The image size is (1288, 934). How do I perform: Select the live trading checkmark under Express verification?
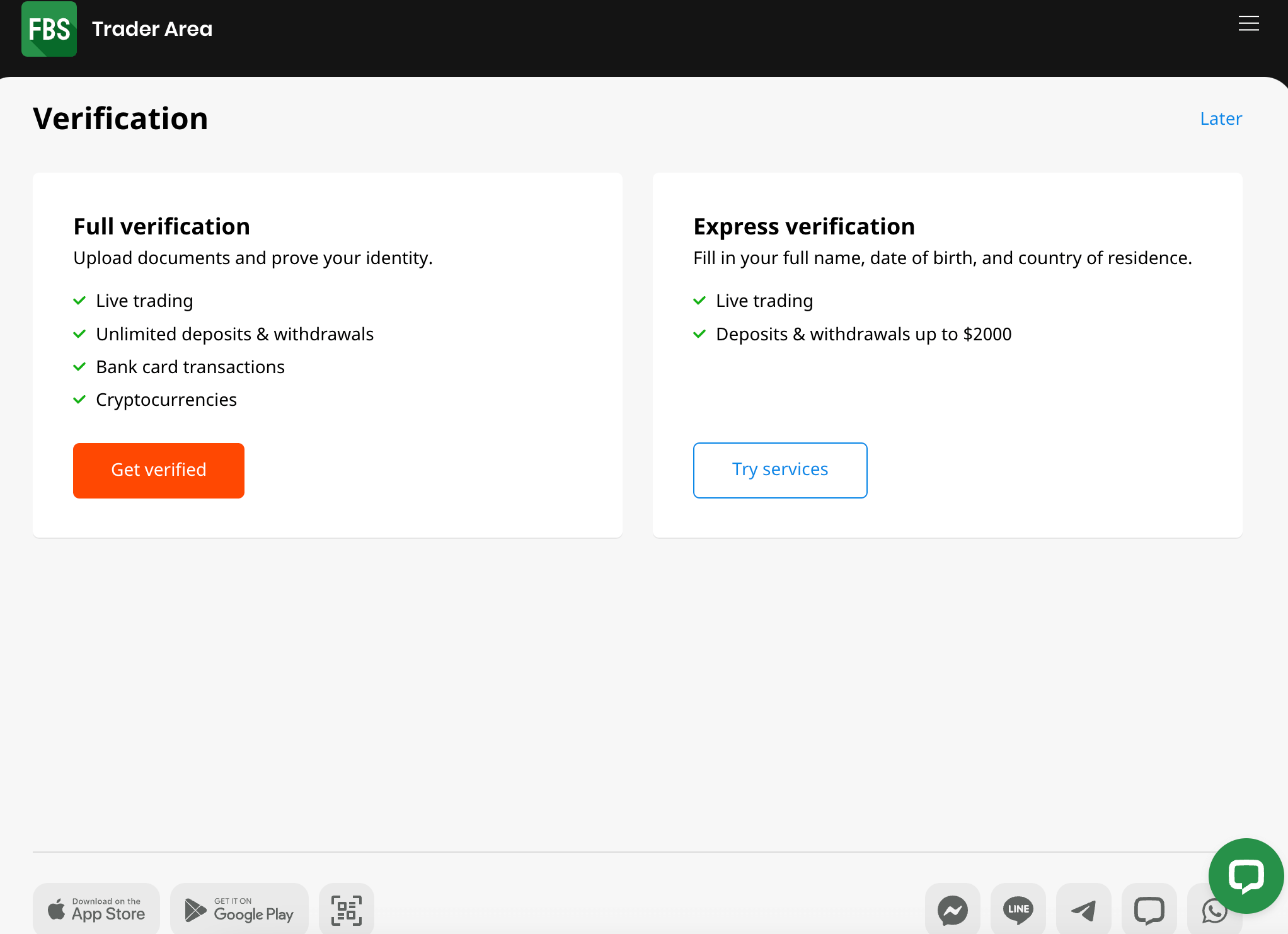701,300
